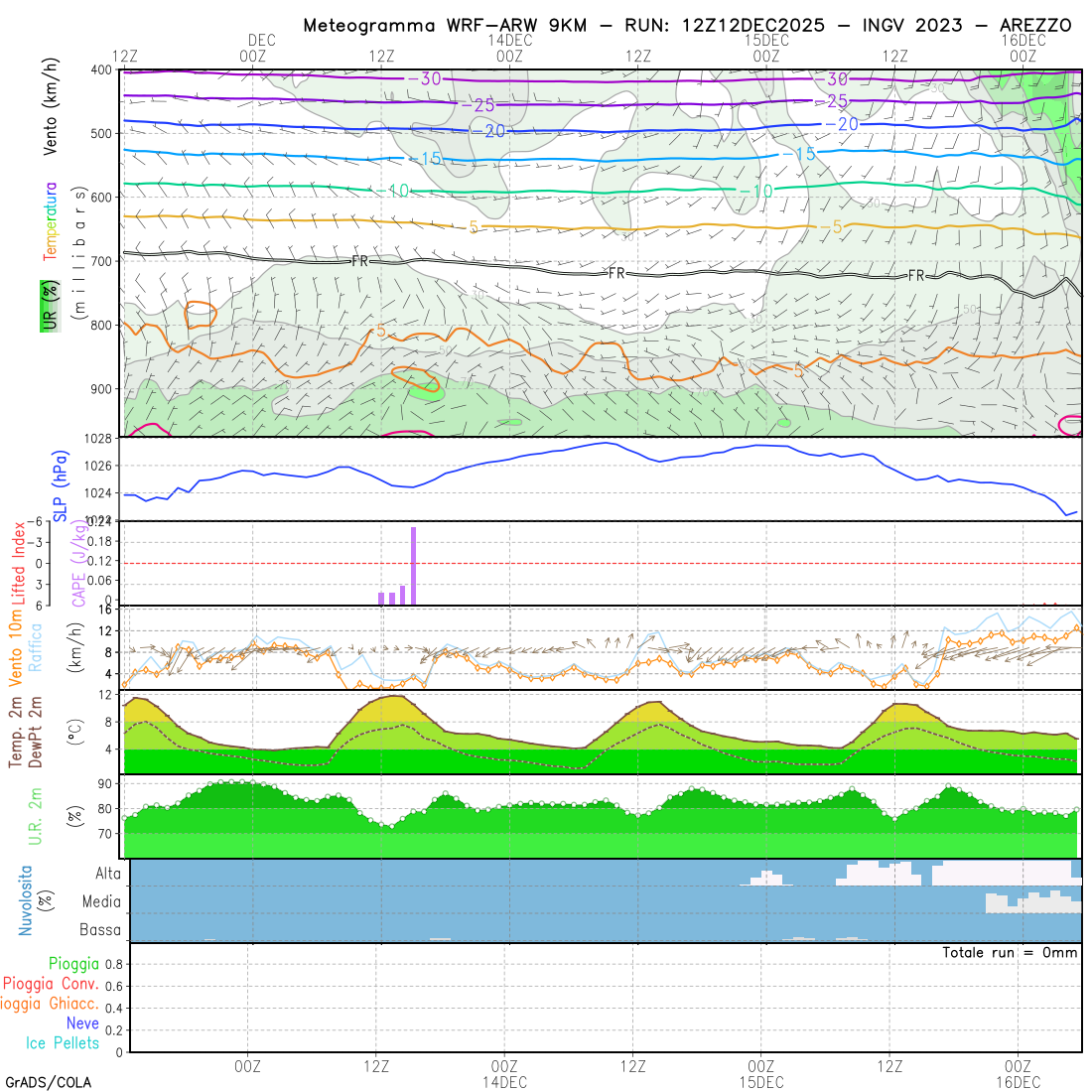The image size is (1092, 1092).
Task: Click the green Pioggia legend label
Action: [x=73, y=963]
